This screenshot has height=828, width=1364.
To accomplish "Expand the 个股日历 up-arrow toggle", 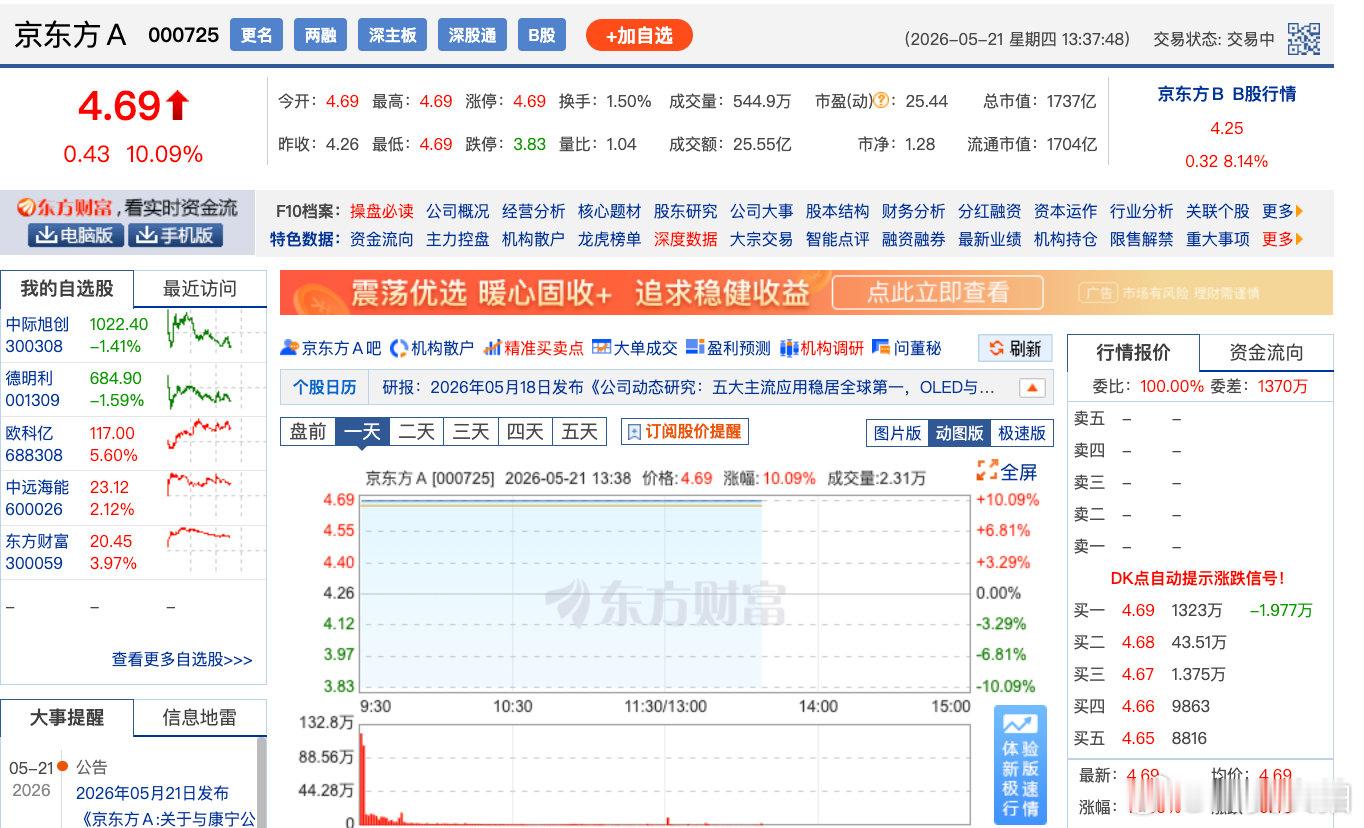I will [x=1033, y=388].
